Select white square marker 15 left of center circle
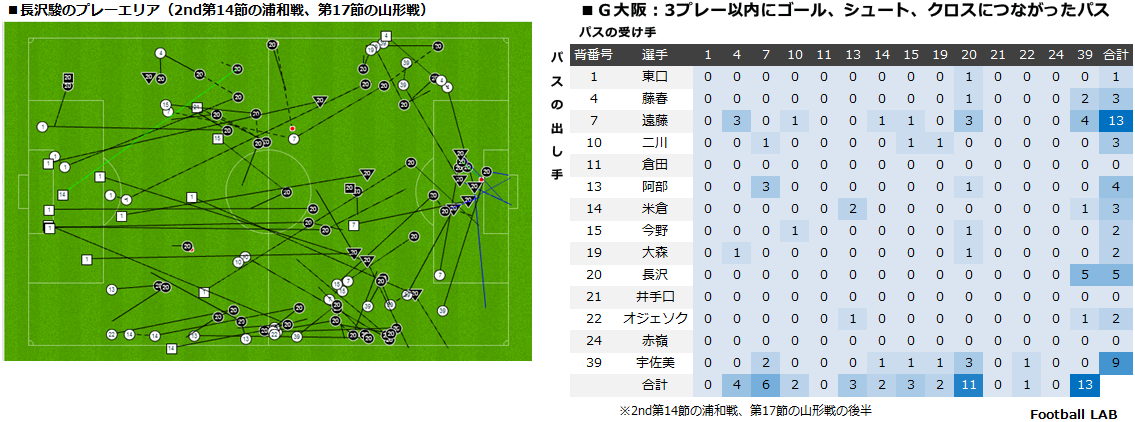The image size is (1135, 422). [218, 138]
